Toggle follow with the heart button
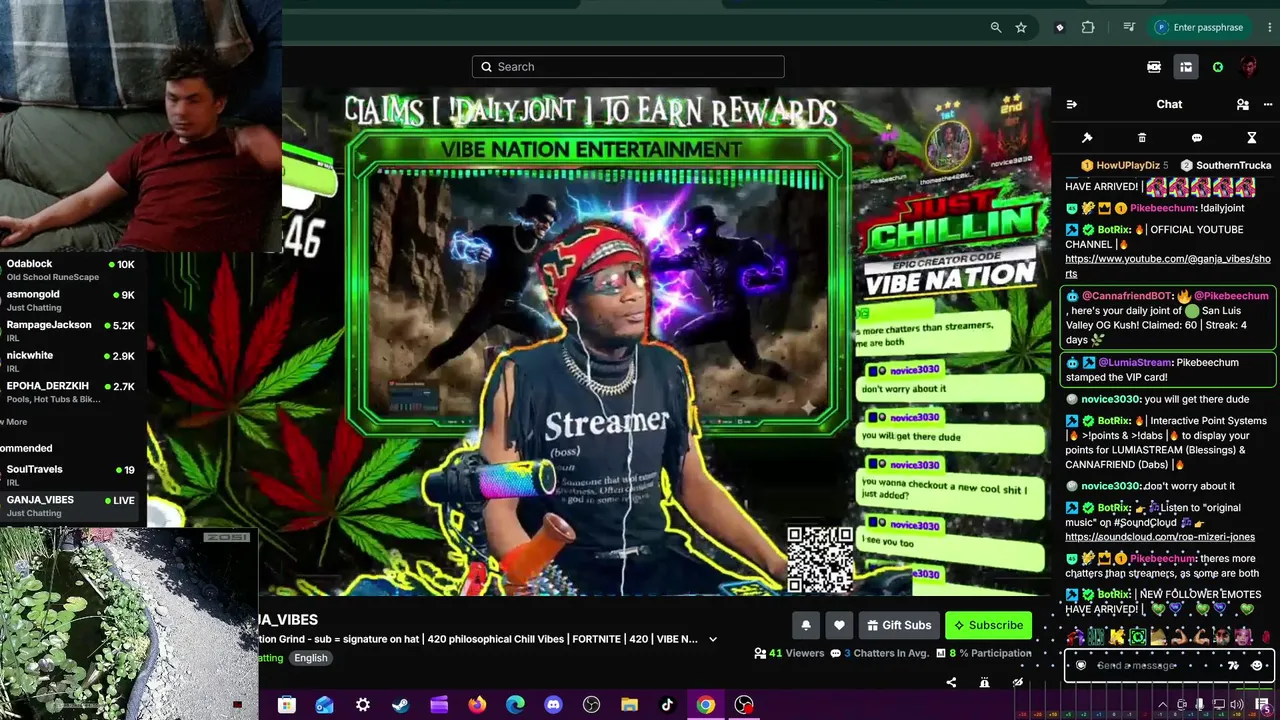 839,625
